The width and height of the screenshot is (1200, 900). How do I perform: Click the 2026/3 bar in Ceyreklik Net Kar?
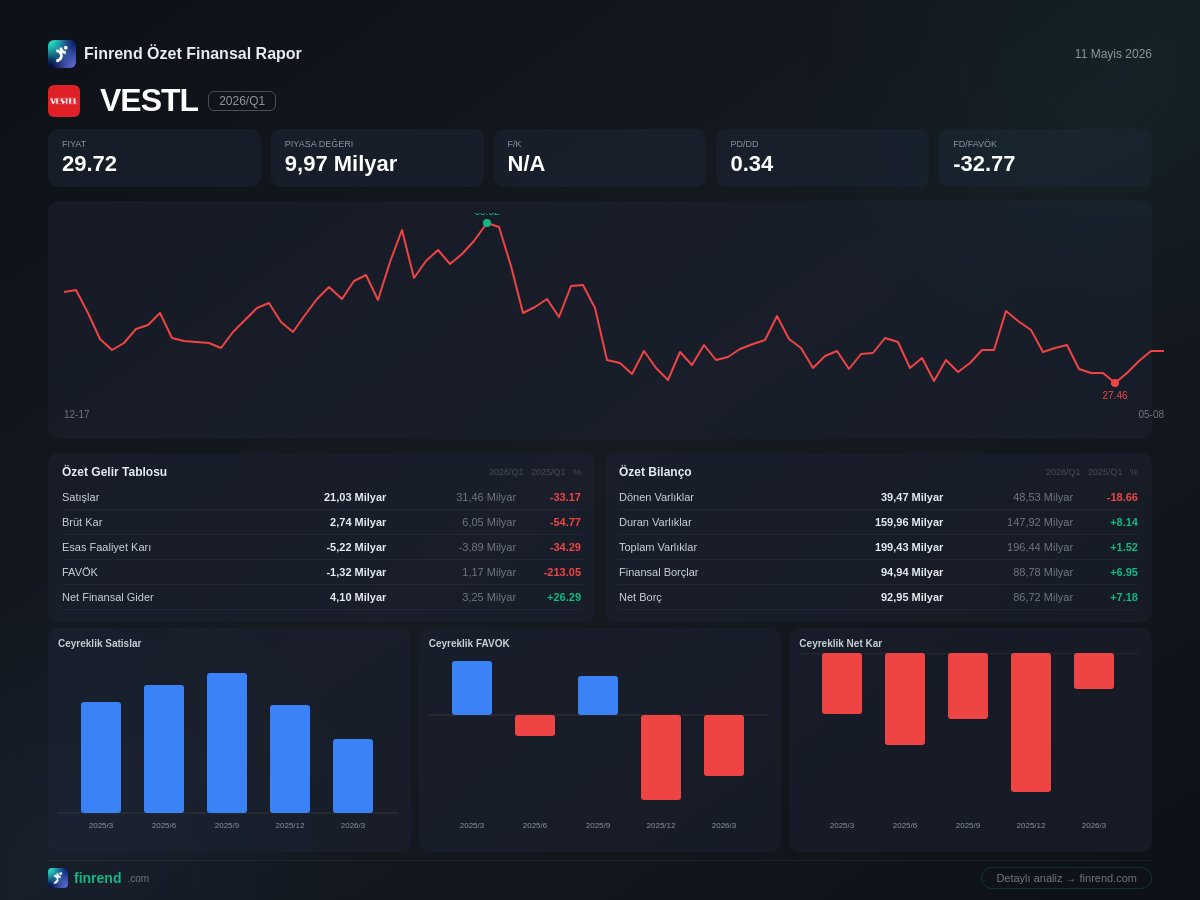pos(1094,671)
